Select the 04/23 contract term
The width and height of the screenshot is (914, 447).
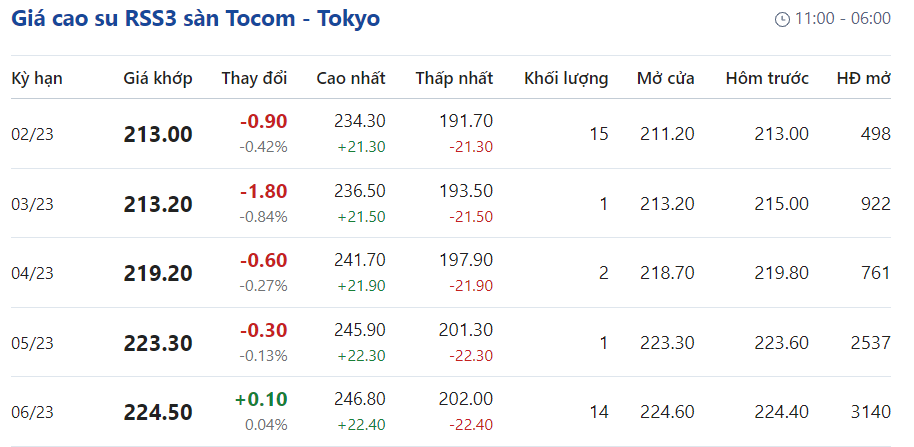coord(32,273)
